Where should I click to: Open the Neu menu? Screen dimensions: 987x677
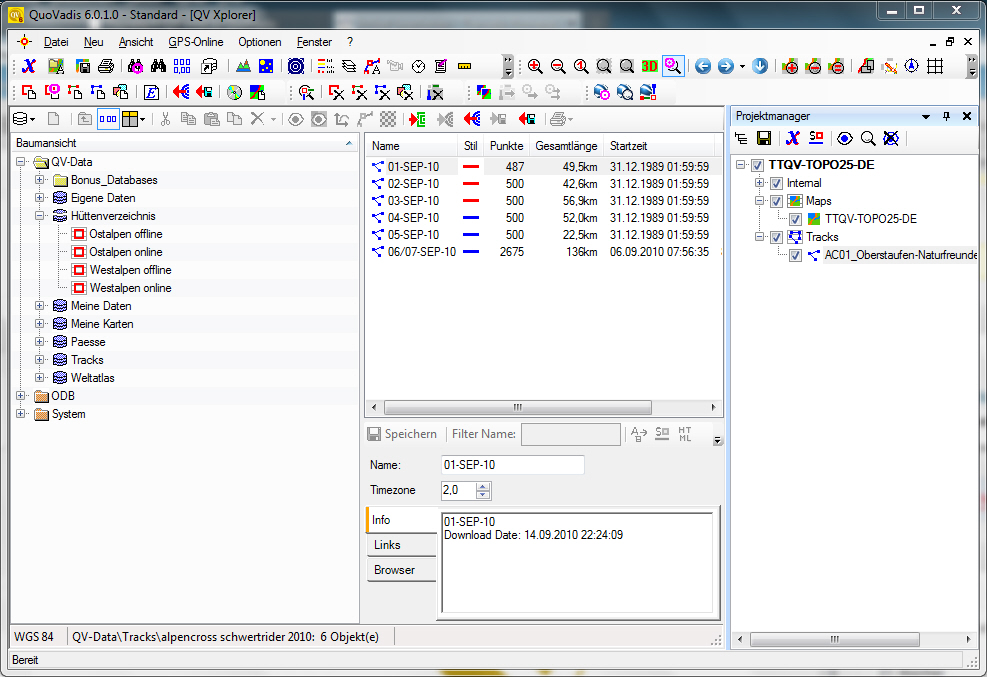pos(93,42)
